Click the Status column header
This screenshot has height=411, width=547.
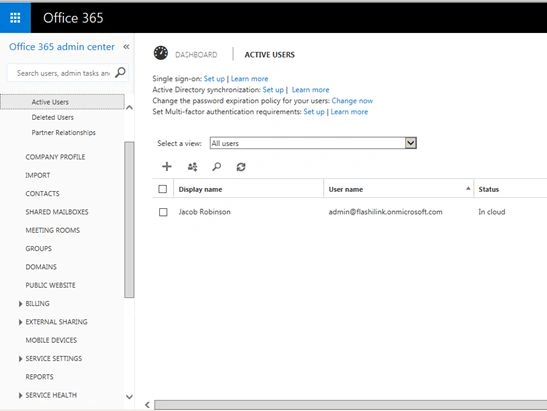[x=489, y=189]
